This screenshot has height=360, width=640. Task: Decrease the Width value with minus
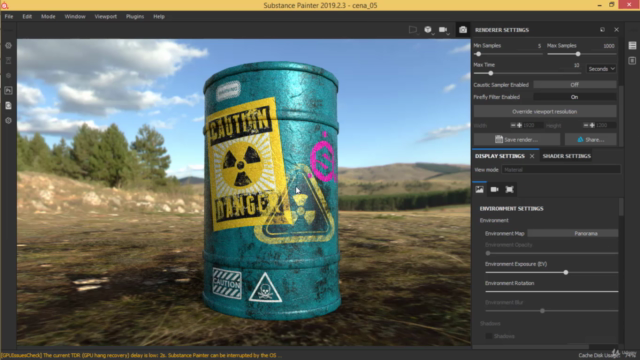[x=513, y=125]
